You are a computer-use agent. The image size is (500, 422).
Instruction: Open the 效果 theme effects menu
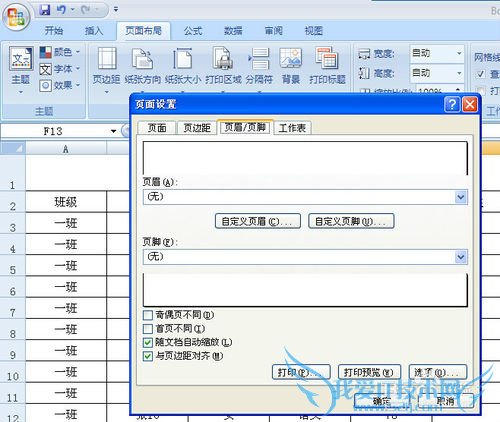(60, 86)
